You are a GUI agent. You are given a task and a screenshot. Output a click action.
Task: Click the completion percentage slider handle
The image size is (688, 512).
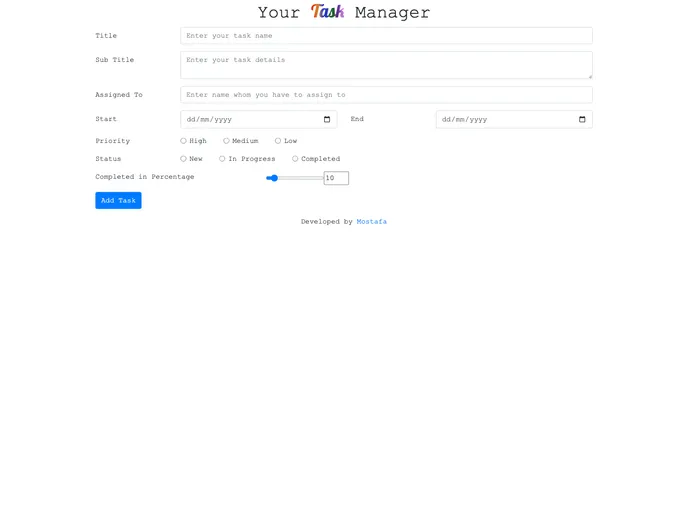tap(273, 178)
